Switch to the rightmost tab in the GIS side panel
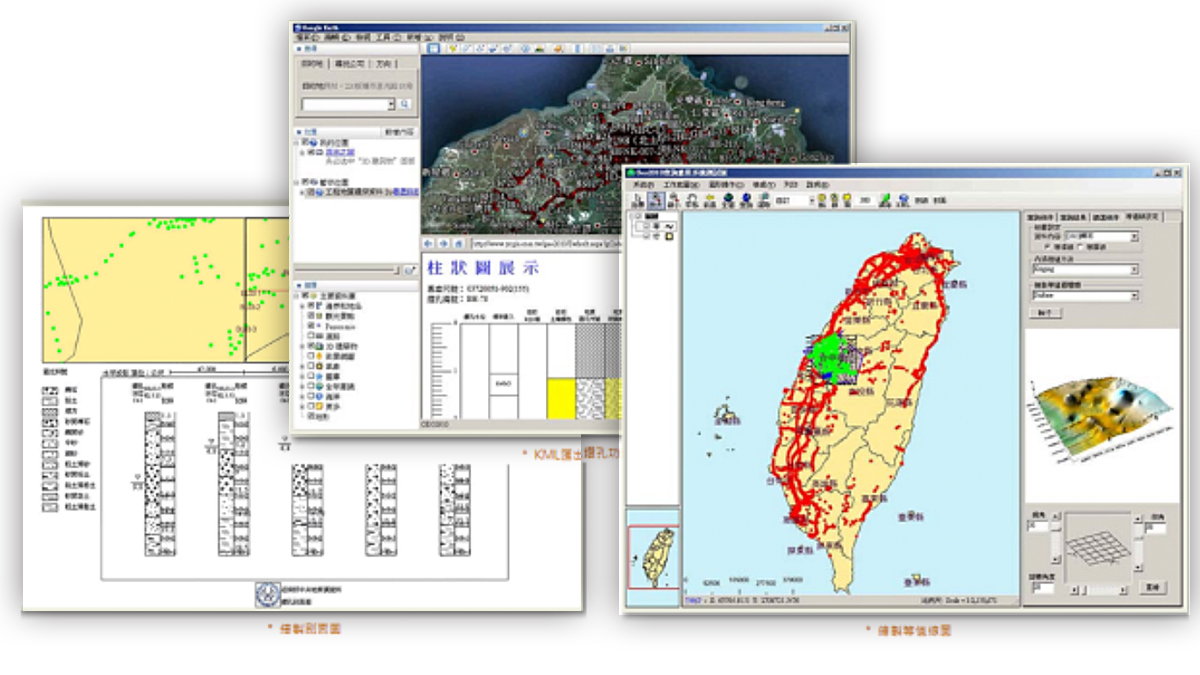The height and width of the screenshot is (675, 1200). point(1142,217)
